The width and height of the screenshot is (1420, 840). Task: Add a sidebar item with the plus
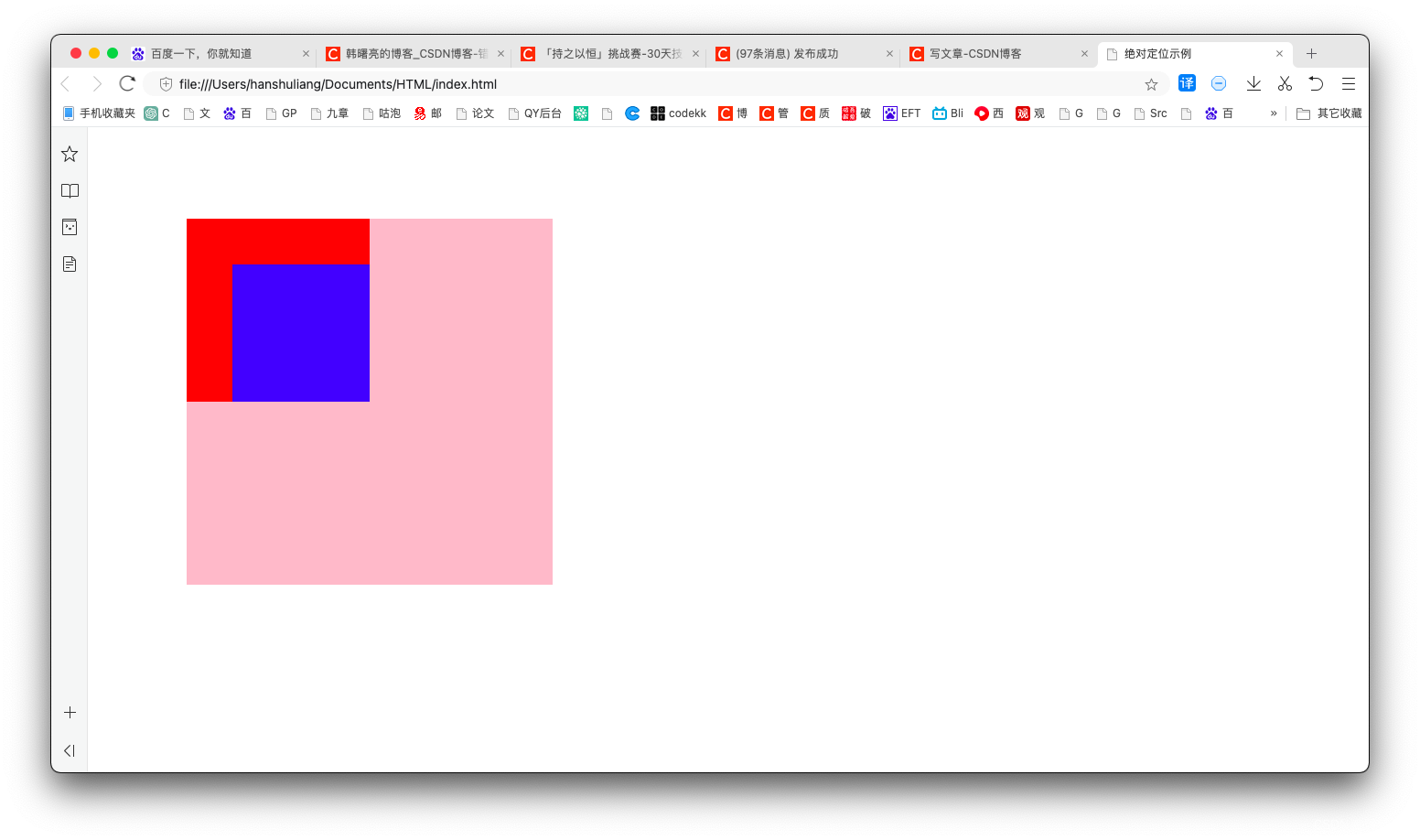coord(70,712)
